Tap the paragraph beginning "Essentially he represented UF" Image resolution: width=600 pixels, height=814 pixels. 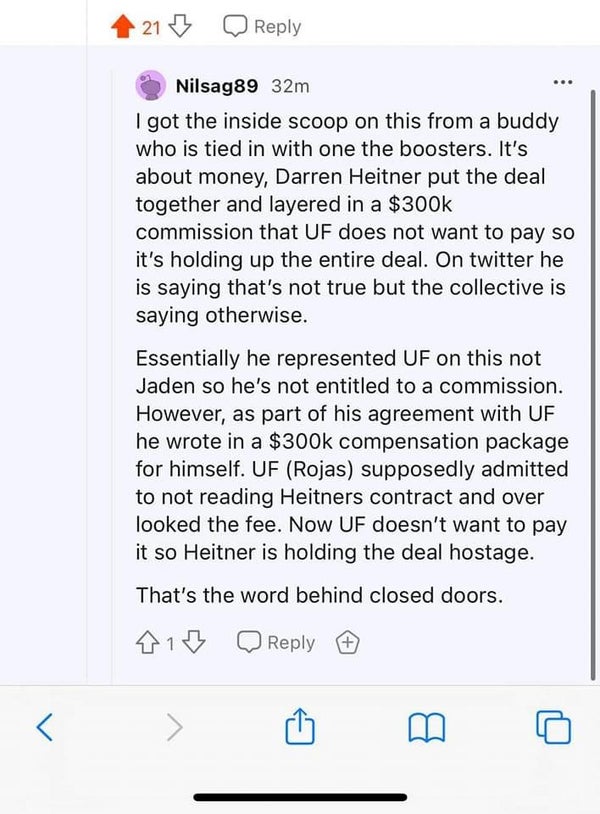point(350,455)
